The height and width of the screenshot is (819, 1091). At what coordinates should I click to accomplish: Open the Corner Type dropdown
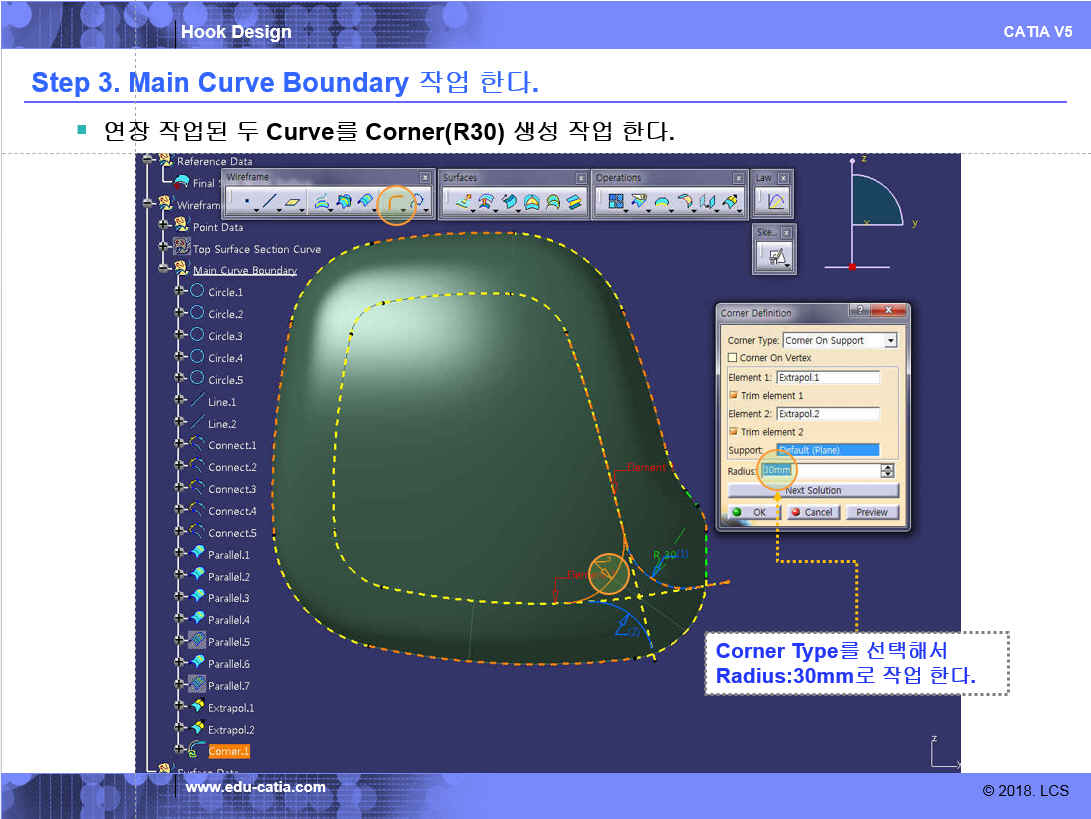pyautogui.click(x=890, y=341)
